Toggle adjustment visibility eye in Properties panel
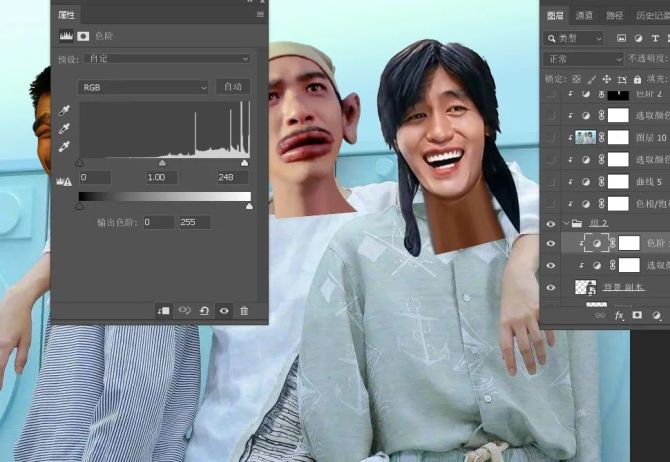Image resolution: width=670 pixels, height=462 pixels. (x=224, y=310)
